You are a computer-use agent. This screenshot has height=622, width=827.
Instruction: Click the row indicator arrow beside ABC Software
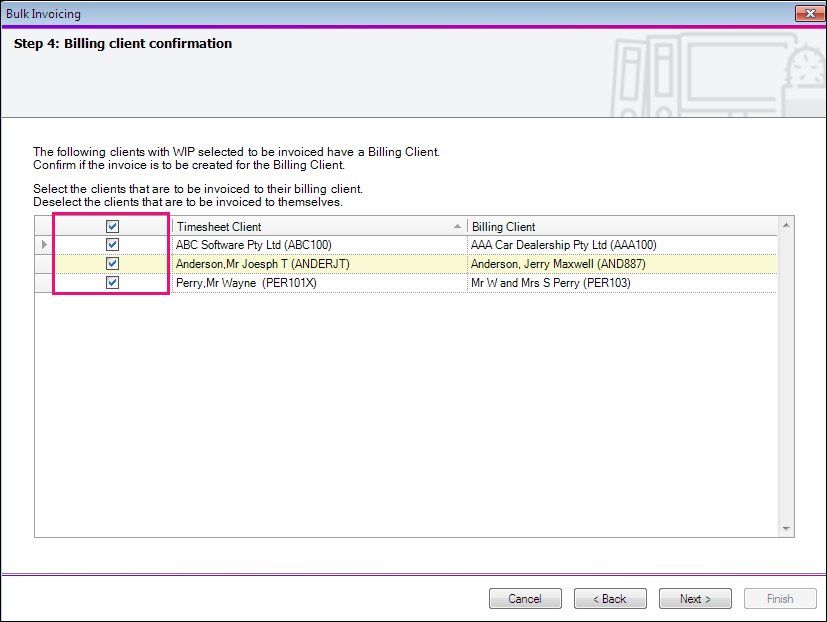[x=43, y=245]
